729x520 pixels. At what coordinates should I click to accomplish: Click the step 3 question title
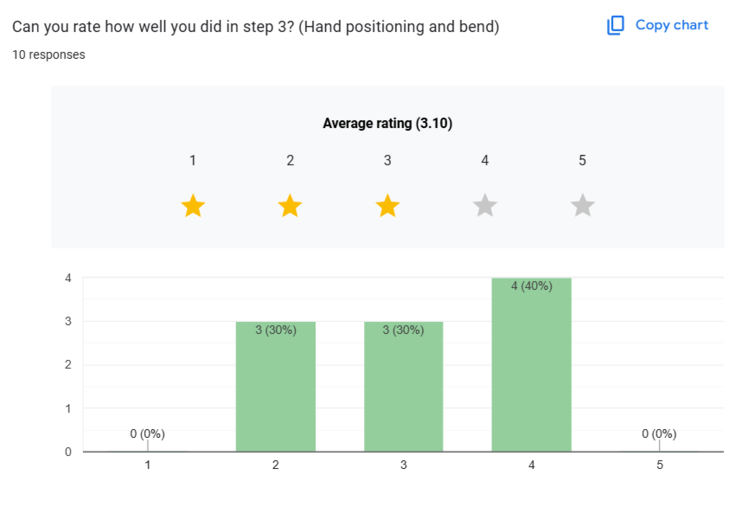pyautogui.click(x=255, y=26)
